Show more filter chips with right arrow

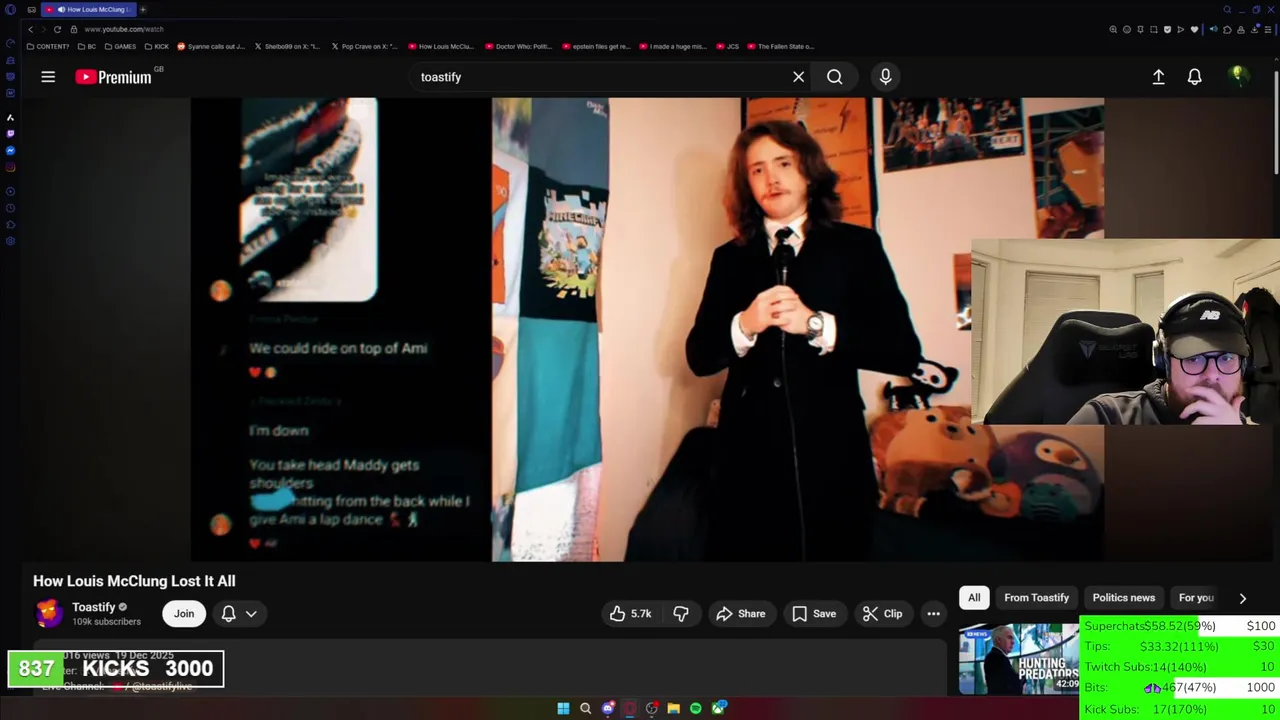pyautogui.click(x=1242, y=598)
